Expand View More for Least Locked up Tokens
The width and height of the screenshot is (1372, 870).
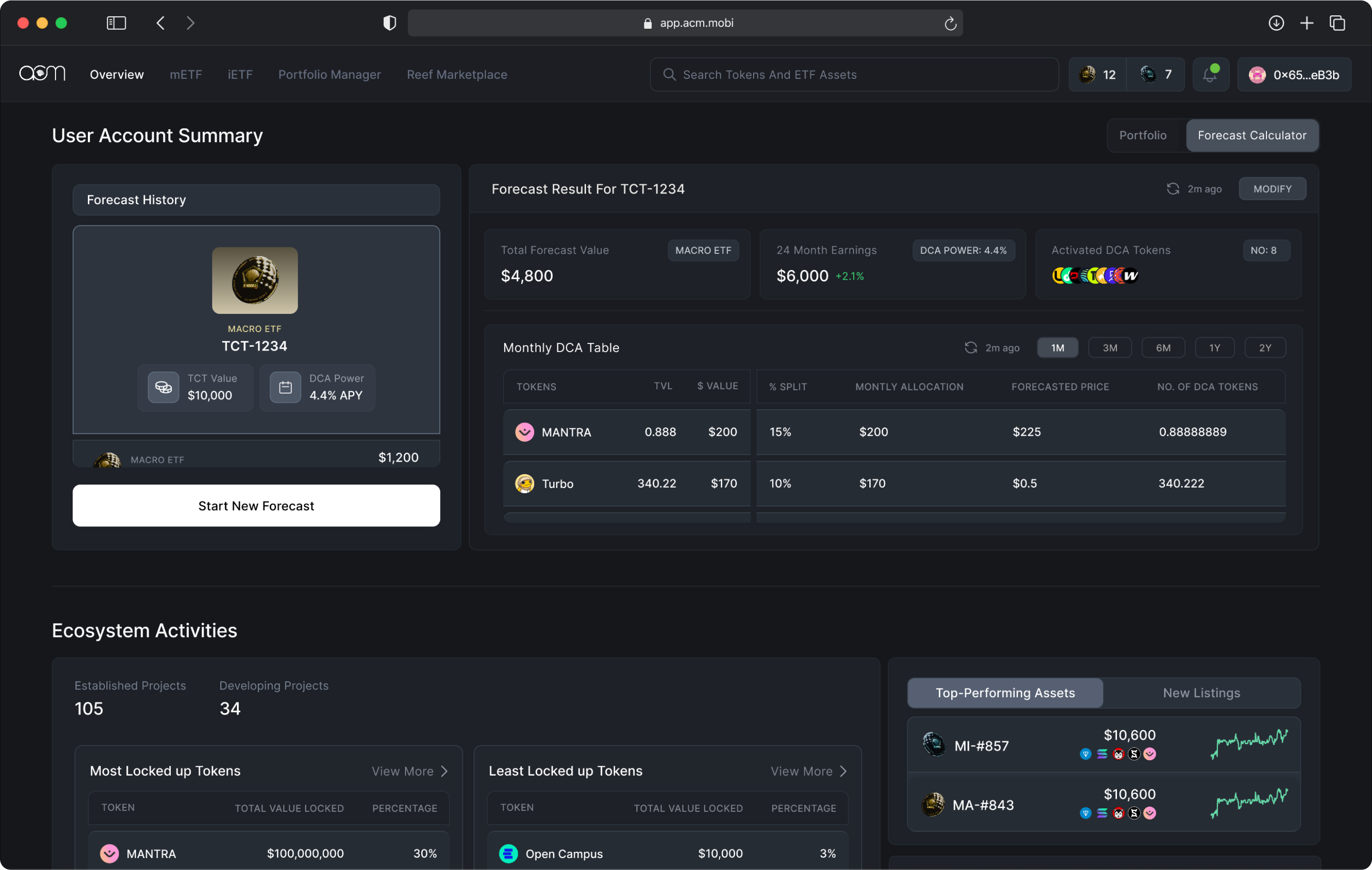(x=809, y=770)
